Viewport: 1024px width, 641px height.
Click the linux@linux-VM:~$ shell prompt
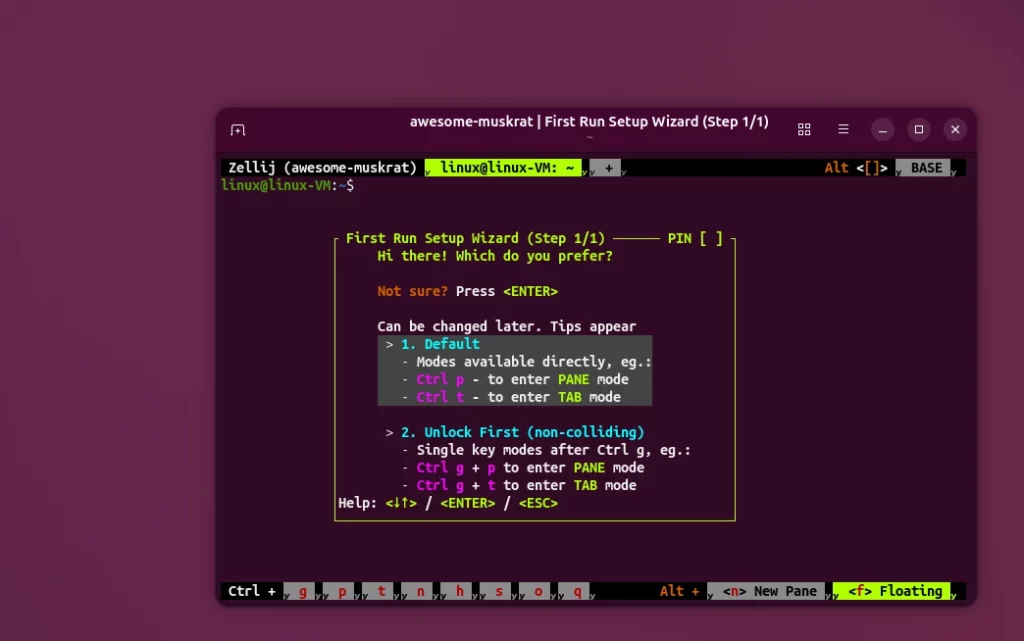pyautogui.click(x=287, y=185)
